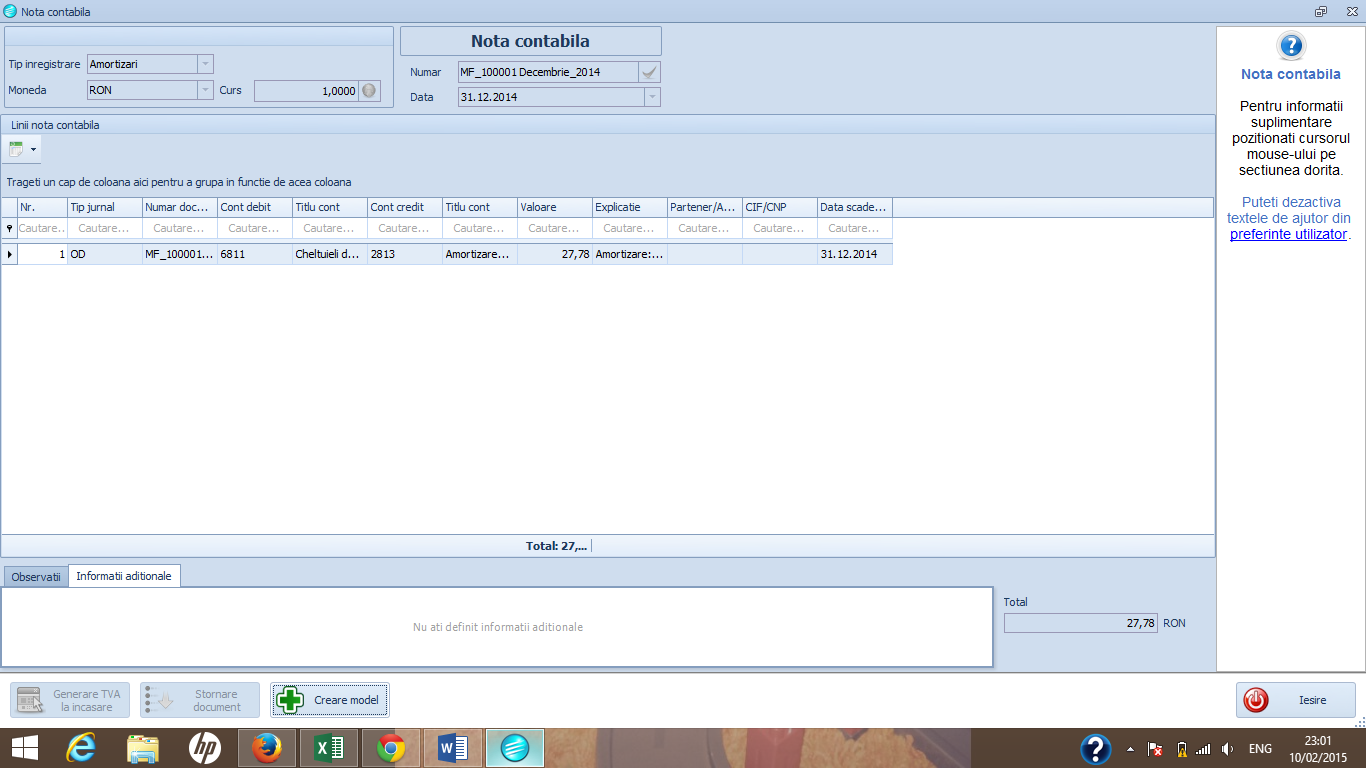Sort by Nr. column header

tap(42, 207)
